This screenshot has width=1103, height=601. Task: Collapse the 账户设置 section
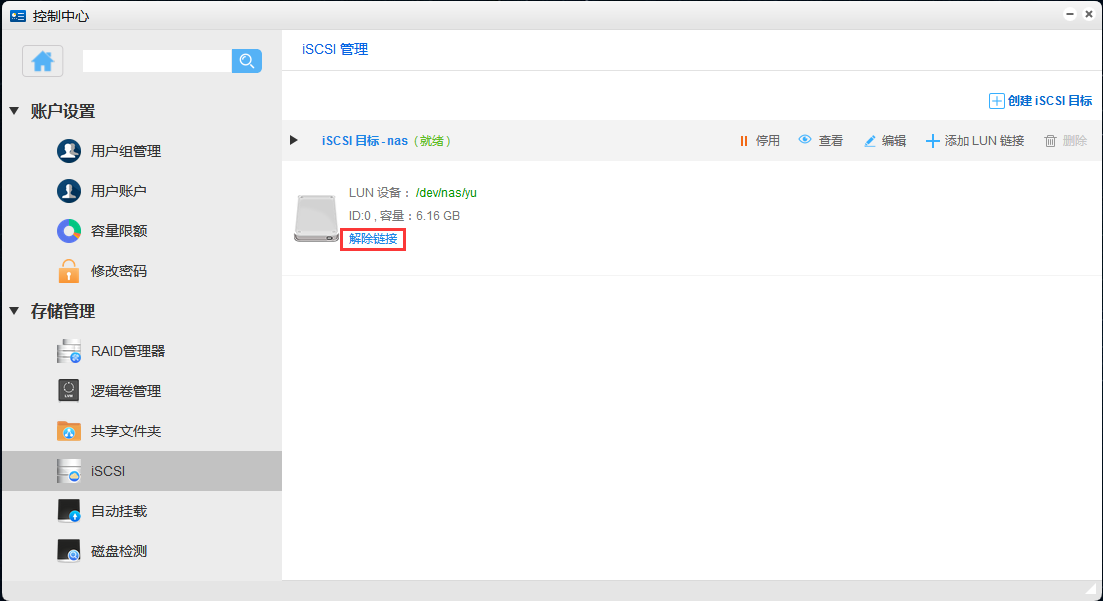14,111
